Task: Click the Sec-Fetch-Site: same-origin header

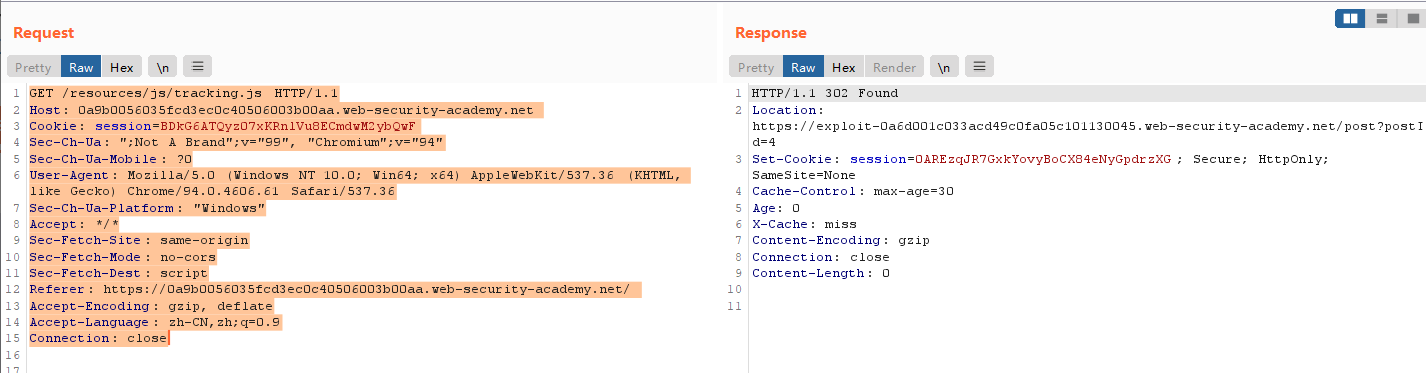Action: pos(139,241)
